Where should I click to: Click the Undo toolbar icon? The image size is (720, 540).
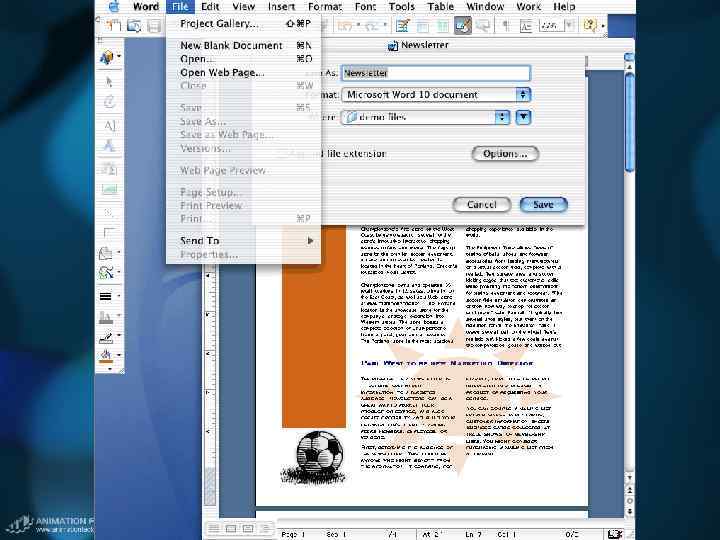pyautogui.click(x=344, y=26)
